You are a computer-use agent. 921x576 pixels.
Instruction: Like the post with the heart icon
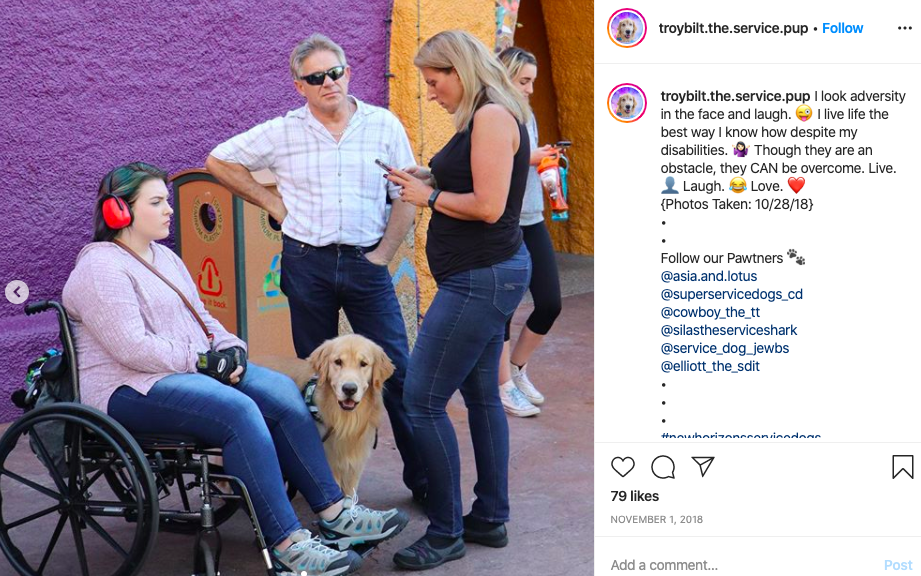(623, 467)
